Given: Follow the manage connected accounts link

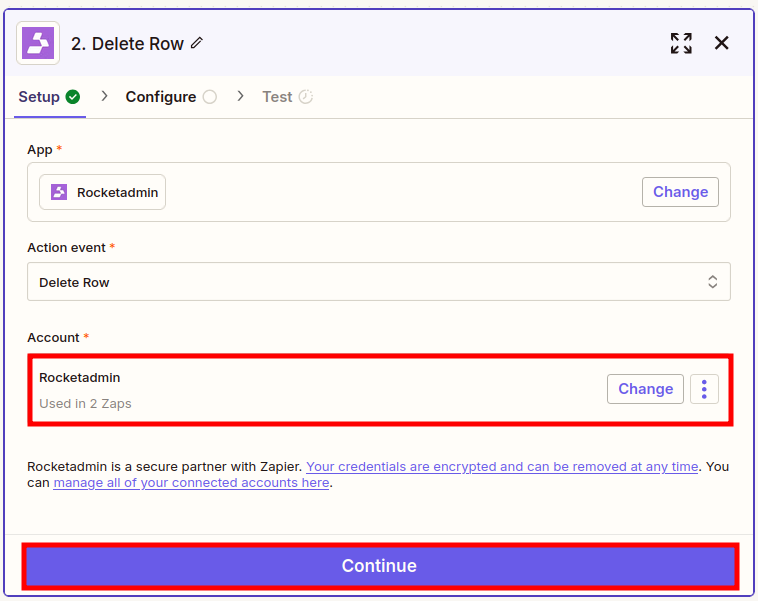Looking at the screenshot, I should pyautogui.click(x=191, y=482).
